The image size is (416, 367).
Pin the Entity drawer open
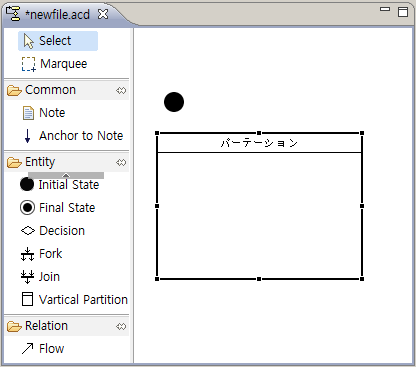pyautogui.click(x=121, y=162)
